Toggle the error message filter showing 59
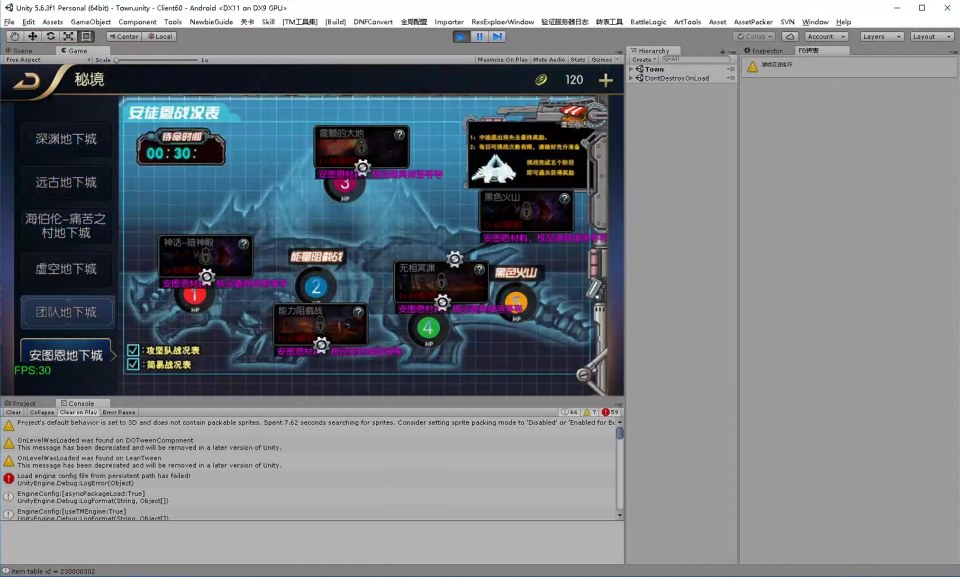The height and width of the screenshot is (577, 960). (609, 412)
